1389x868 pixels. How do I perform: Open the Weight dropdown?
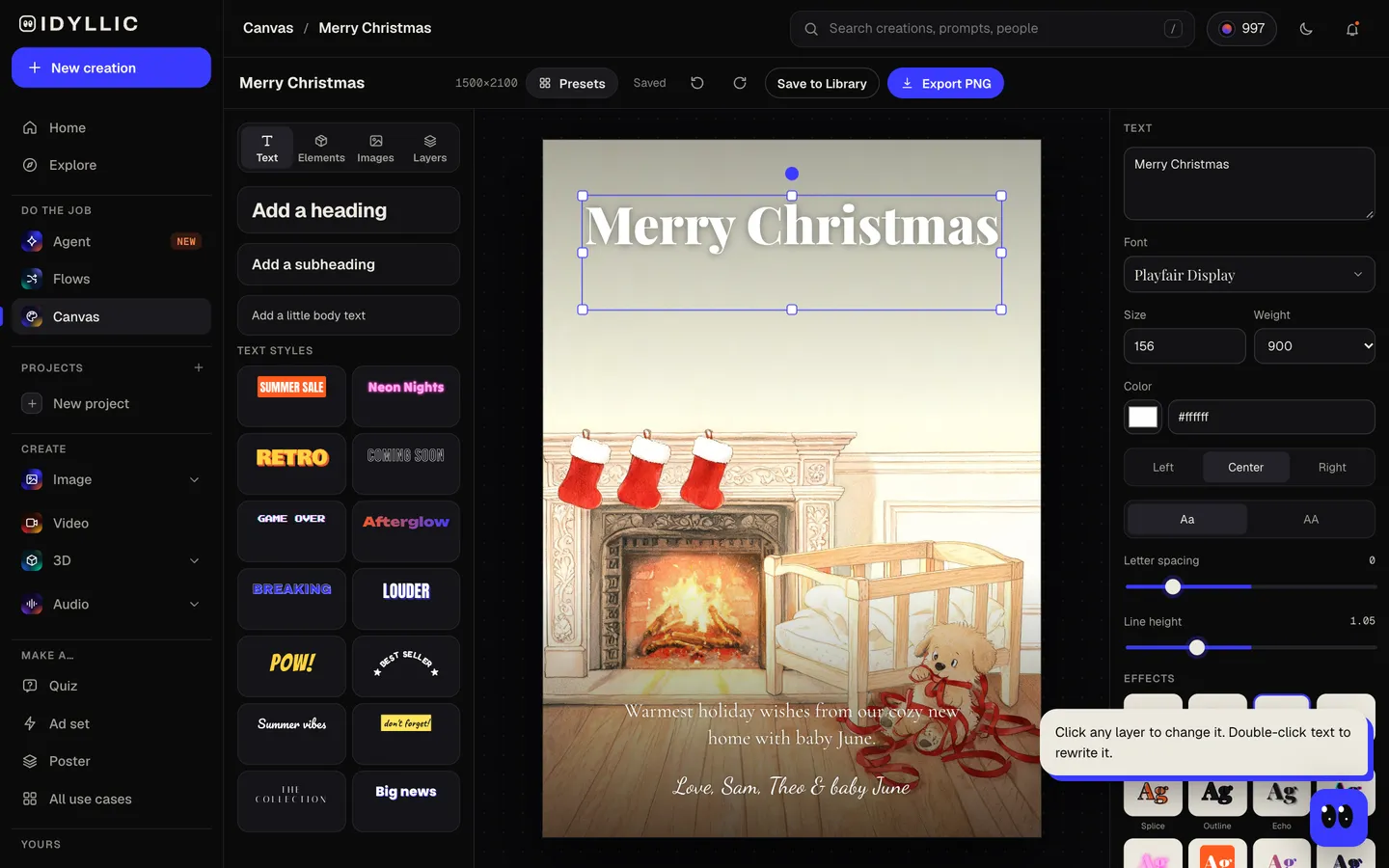(x=1315, y=346)
